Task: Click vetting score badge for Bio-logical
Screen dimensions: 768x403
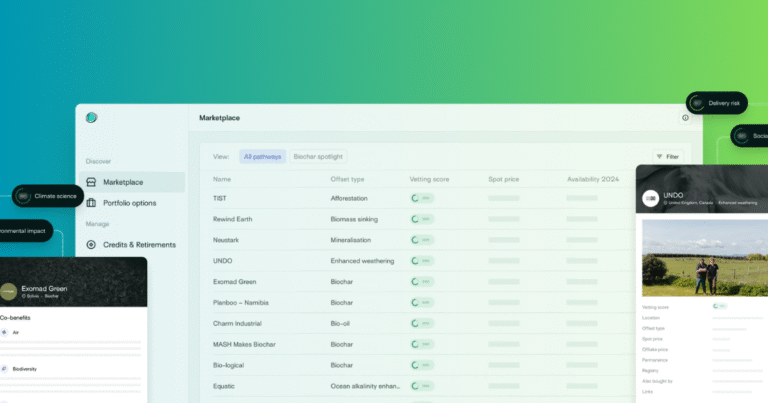Action: (422, 365)
